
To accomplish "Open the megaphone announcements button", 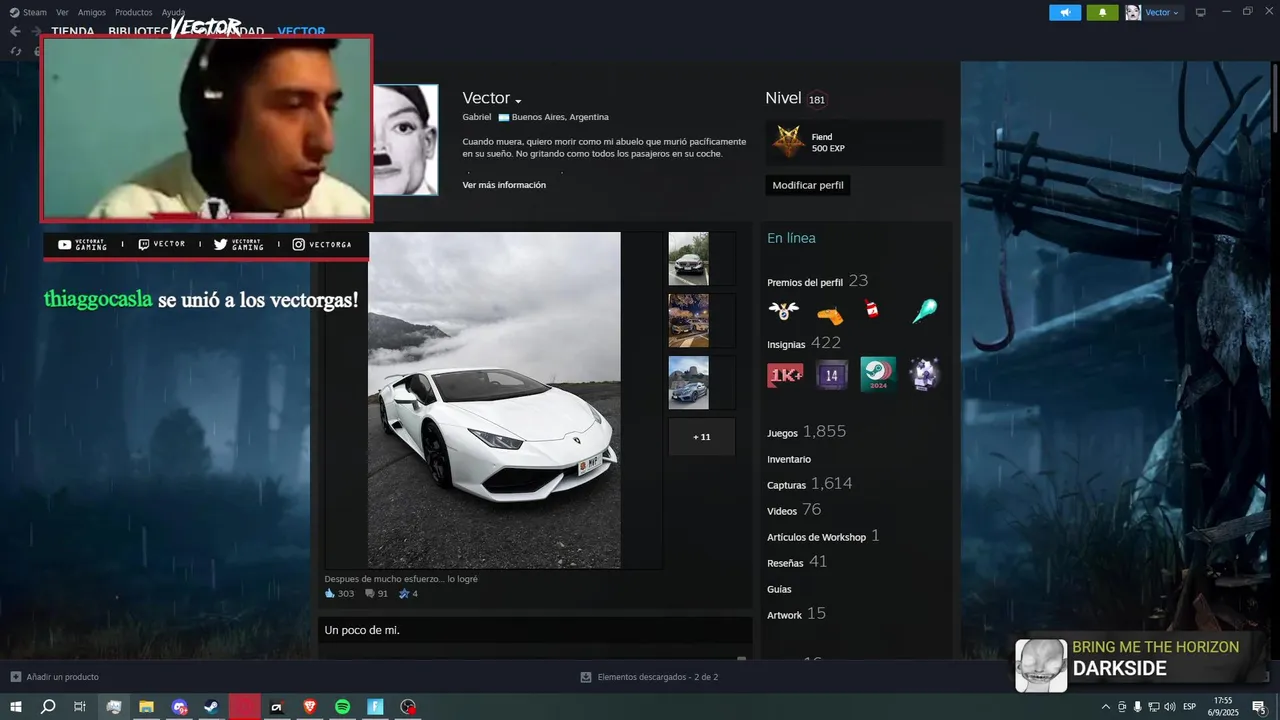I will pyautogui.click(x=1065, y=12).
